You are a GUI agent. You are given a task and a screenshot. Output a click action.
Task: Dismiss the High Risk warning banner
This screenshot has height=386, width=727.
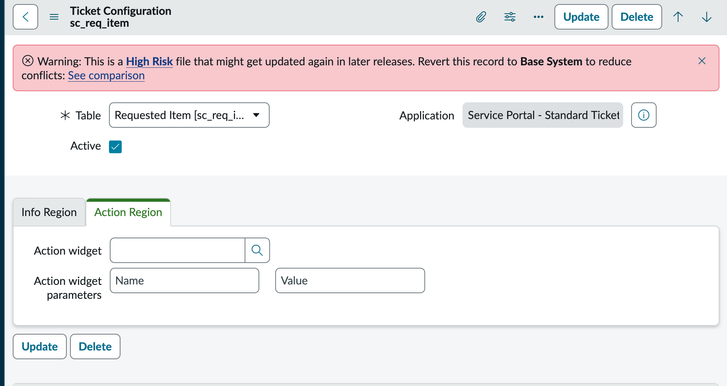pyautogui.click(x=702, y=61)
